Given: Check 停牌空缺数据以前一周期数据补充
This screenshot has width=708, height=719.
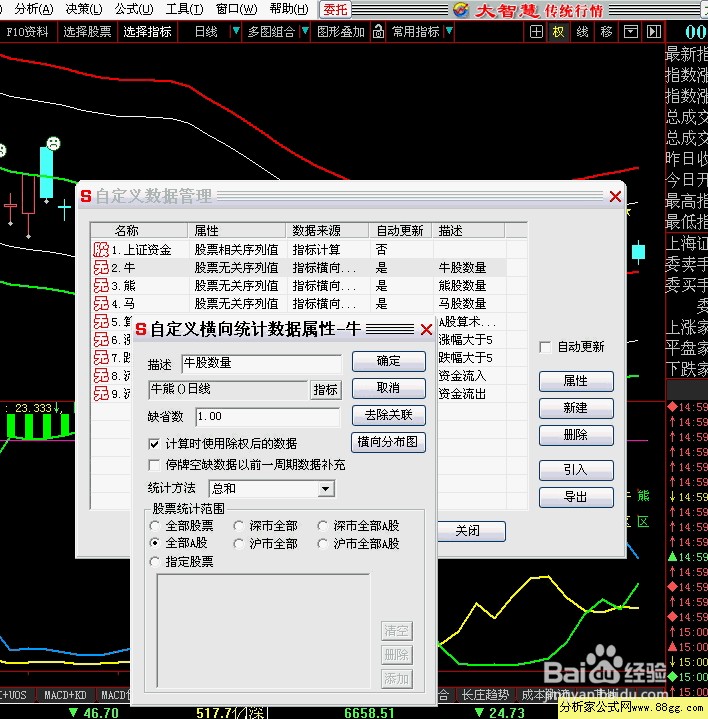Looking at the screenshot, I should tap(154, 465).
